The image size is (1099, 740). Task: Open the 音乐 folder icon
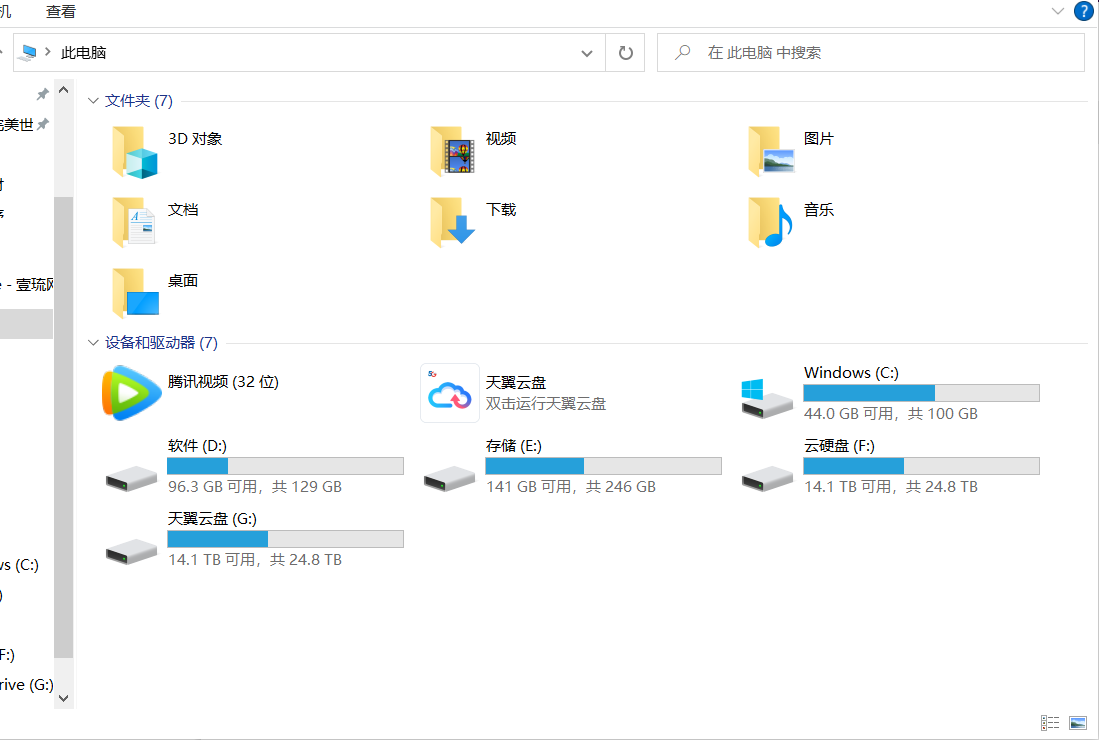coord(771,222)
